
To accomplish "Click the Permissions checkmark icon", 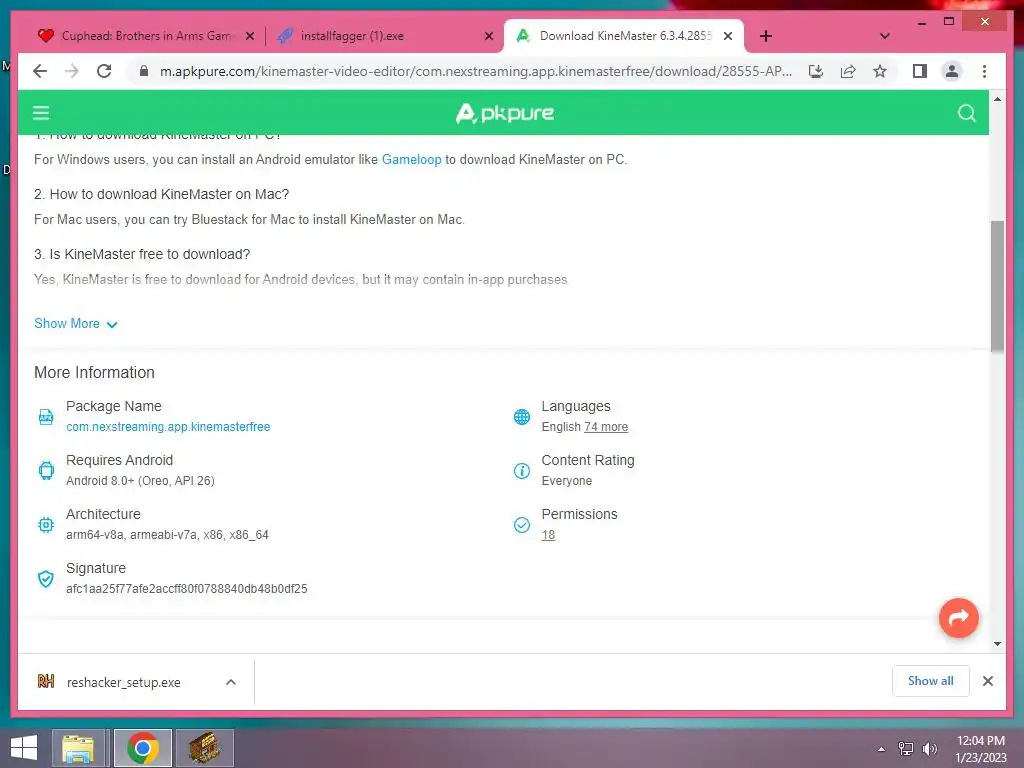I will [x=522, y=524].
